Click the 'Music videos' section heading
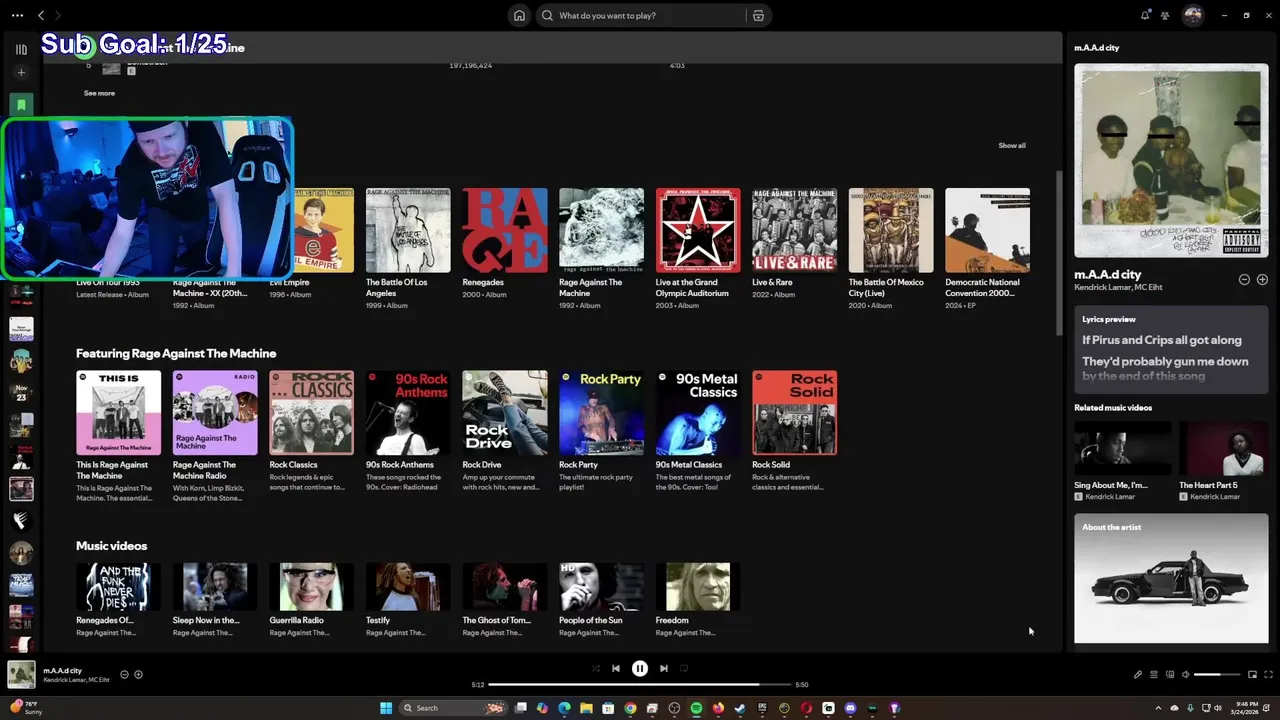Viewport: 1280px width, 720px height. coord(111,546)
